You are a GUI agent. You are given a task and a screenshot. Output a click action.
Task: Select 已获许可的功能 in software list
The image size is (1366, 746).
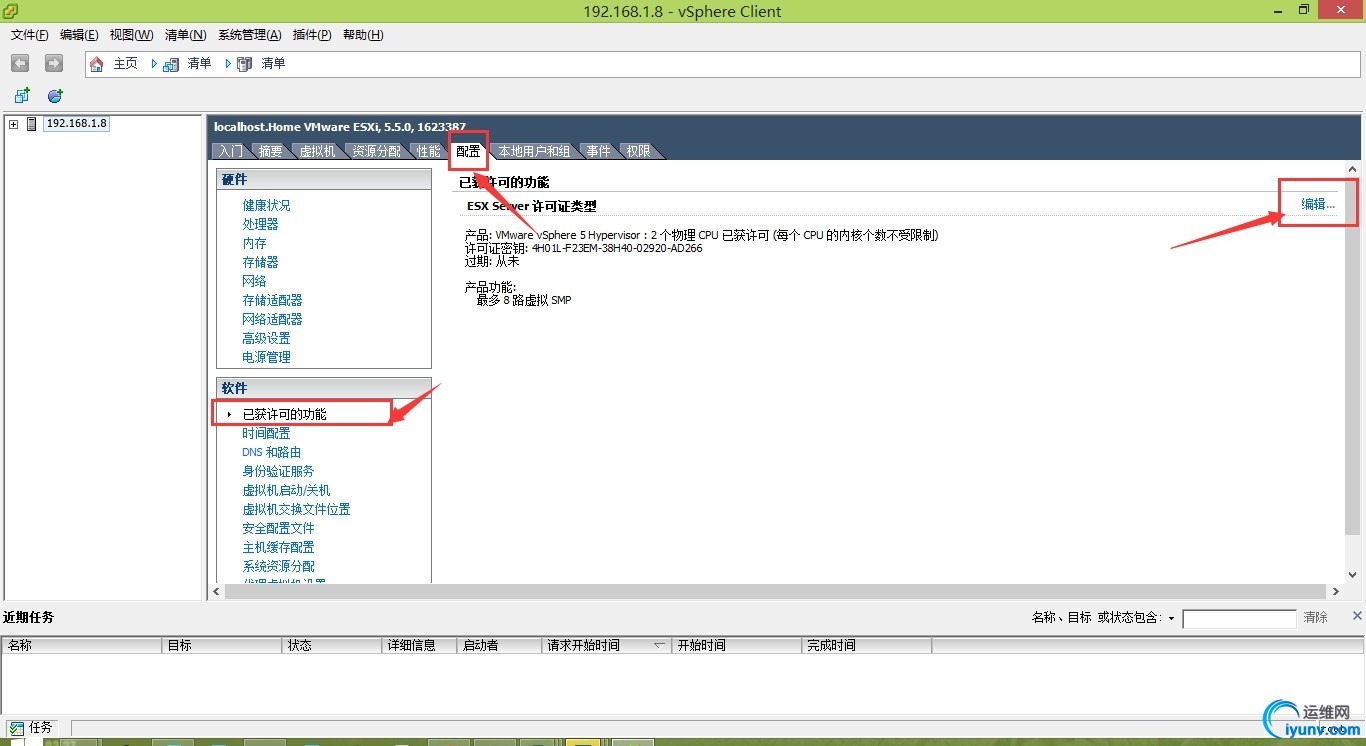point(284,414)
